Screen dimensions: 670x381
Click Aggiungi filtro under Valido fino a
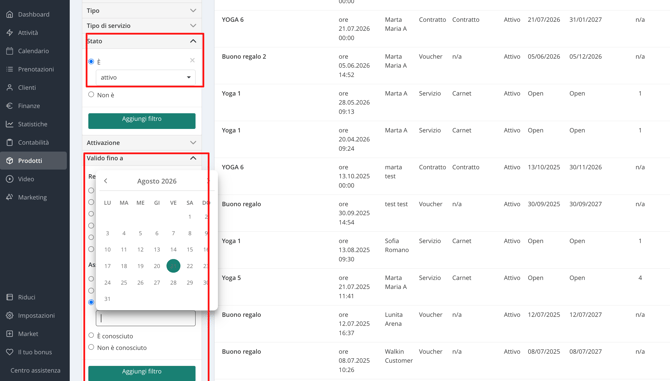click(142, 373)
